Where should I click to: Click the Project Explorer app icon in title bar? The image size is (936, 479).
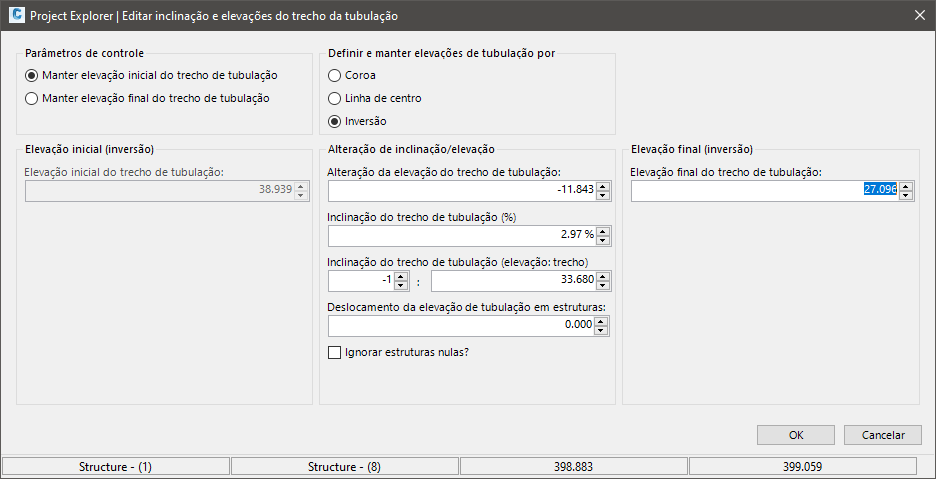click(x=15, y=15)
